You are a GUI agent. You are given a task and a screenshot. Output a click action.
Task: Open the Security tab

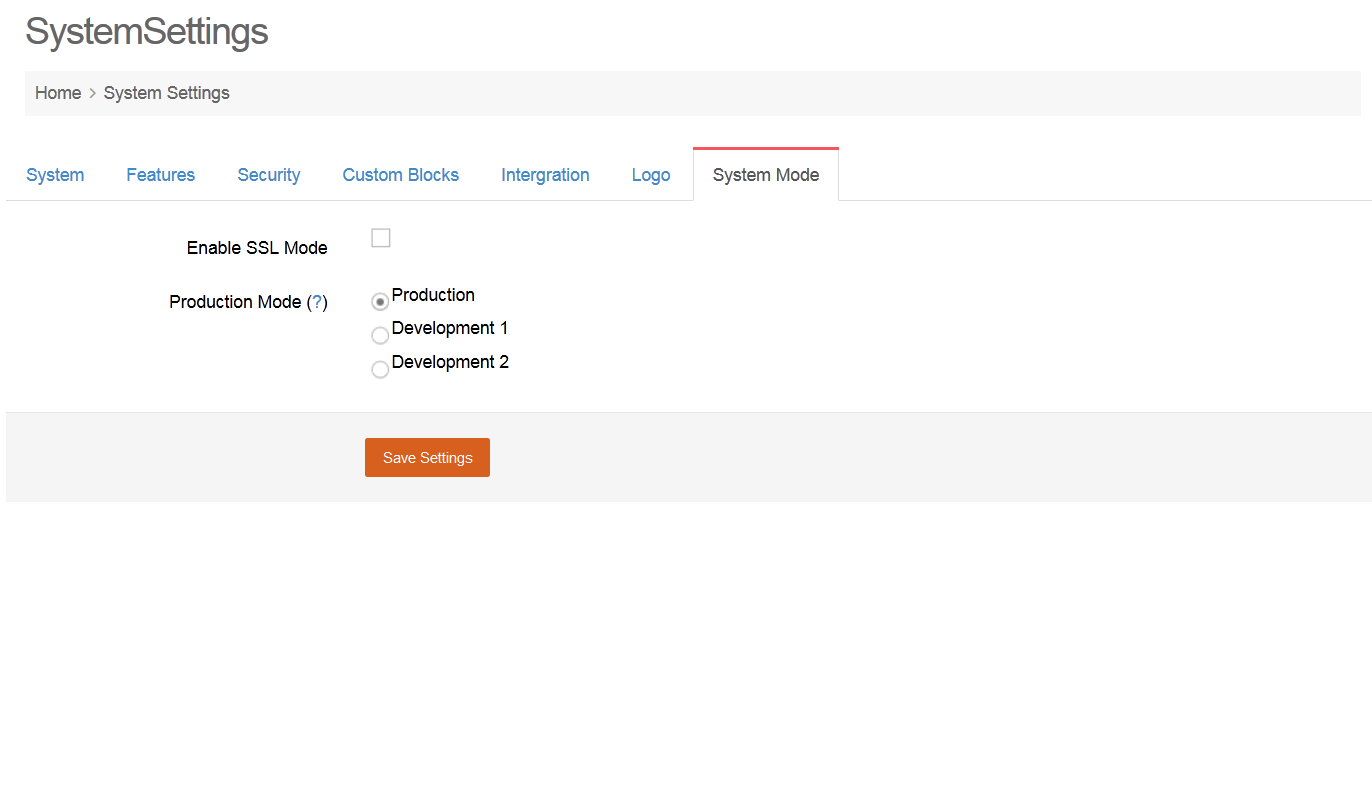268,175
